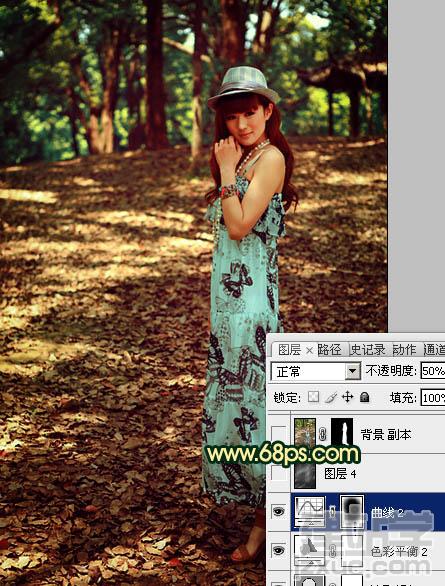Show the 图层 4 layer
This screenshot has width=445, height=586.
point(279,473)
